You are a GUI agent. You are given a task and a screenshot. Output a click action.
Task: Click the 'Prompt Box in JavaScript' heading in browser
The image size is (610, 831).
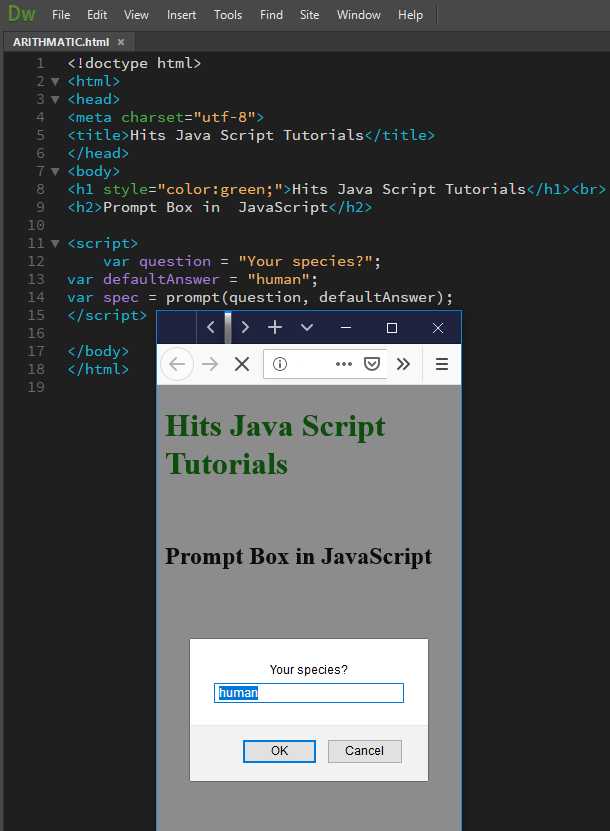pyautogui.click(x=298, y=557)
